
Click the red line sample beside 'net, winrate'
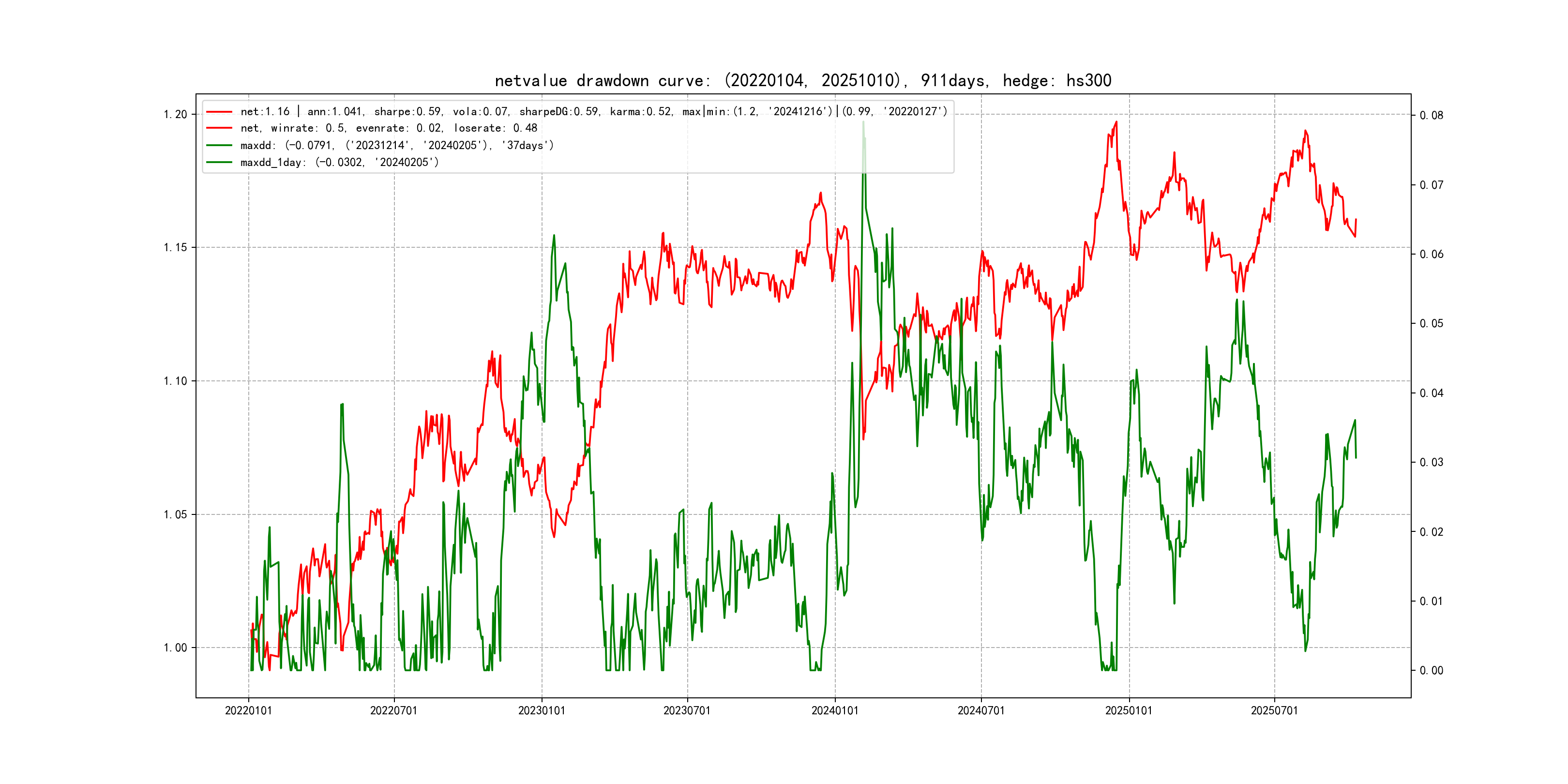219,128
